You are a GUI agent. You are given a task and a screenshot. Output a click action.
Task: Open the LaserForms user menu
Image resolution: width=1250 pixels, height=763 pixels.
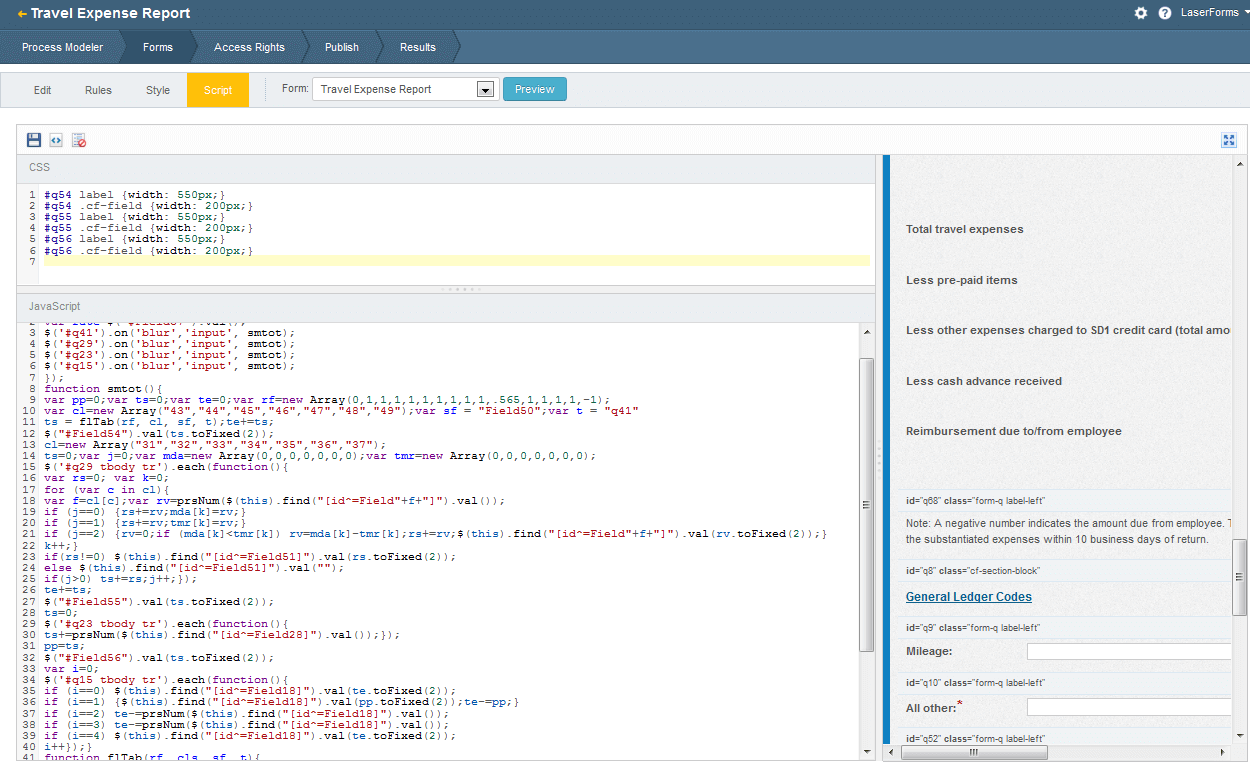(x=1215, y=13)
